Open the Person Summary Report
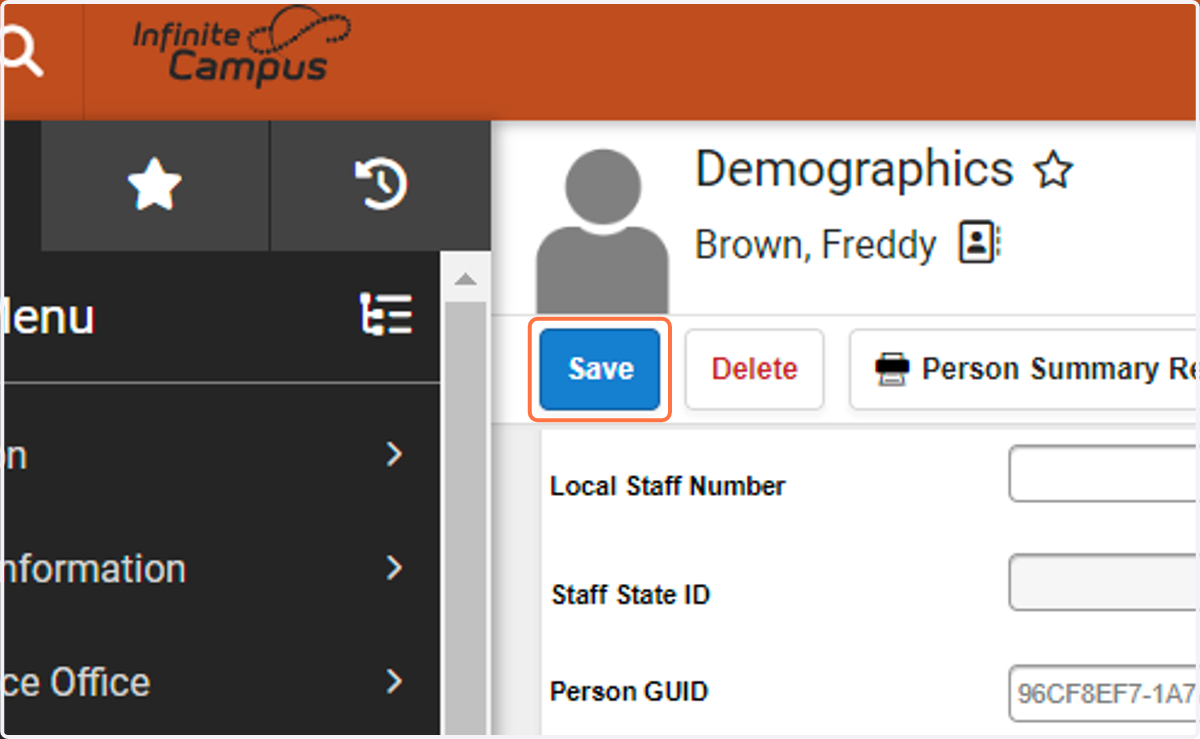1200x739 pixels. (1025, 369)
